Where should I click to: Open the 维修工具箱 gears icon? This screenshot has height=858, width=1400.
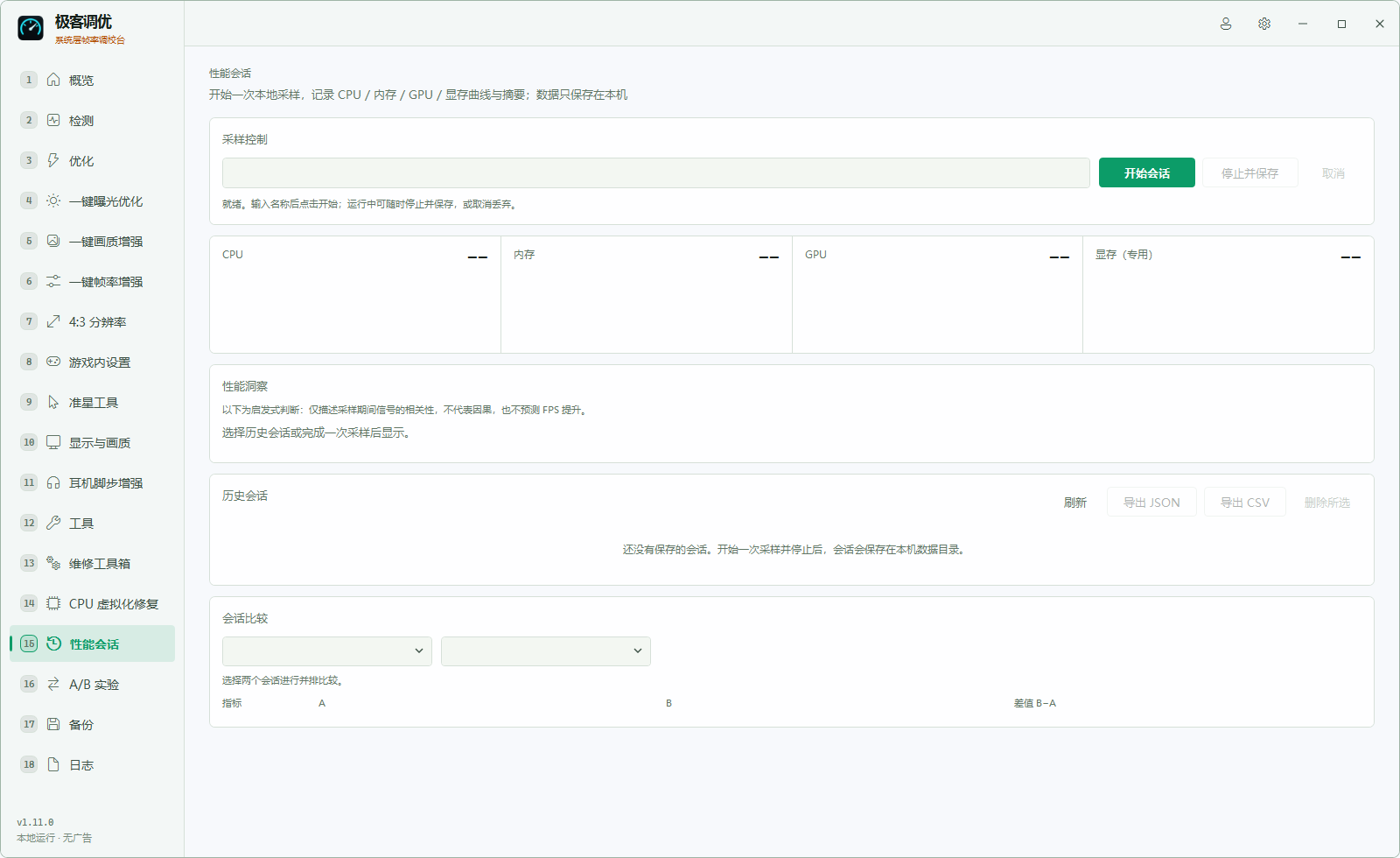53,563
